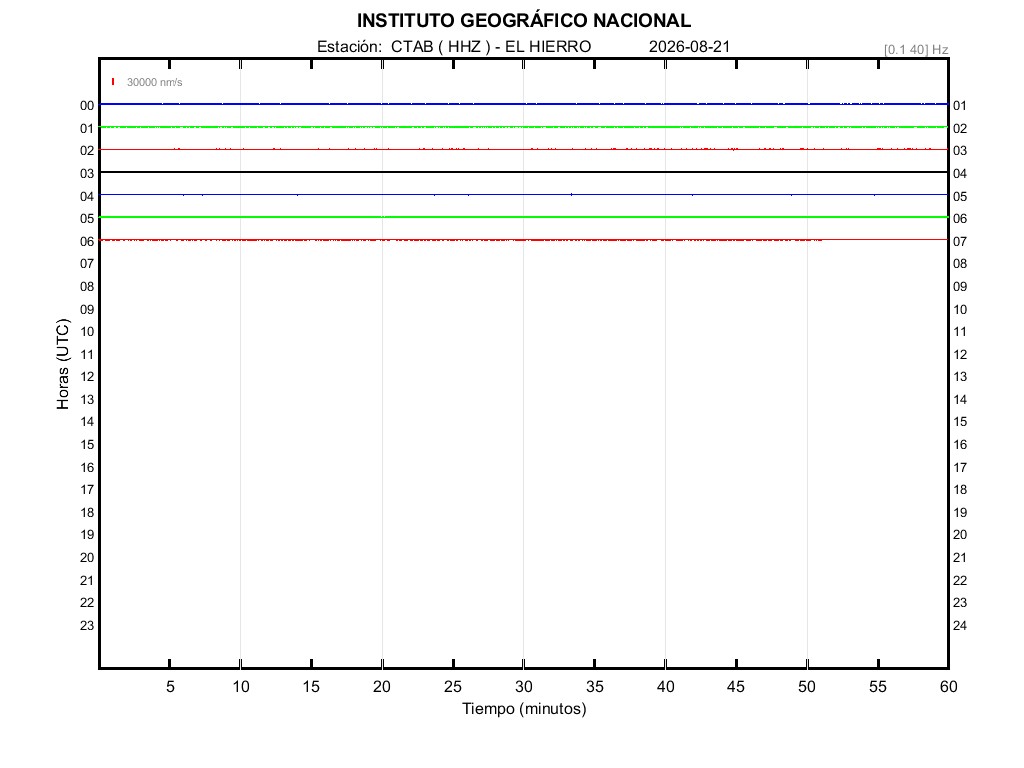Viewport: 1024px width, 768px height.
Task: Click left-axis hour label '15'
Action: pyautogui.click(x=87, y=445)
